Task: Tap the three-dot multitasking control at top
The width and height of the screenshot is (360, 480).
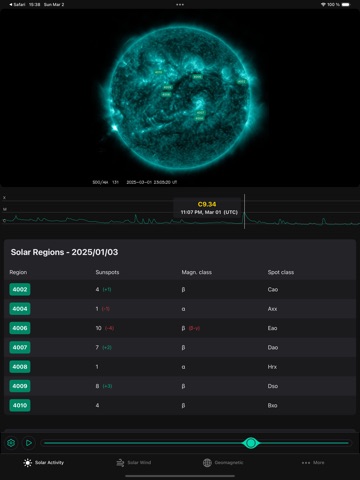Action: [x=180, y=5]
